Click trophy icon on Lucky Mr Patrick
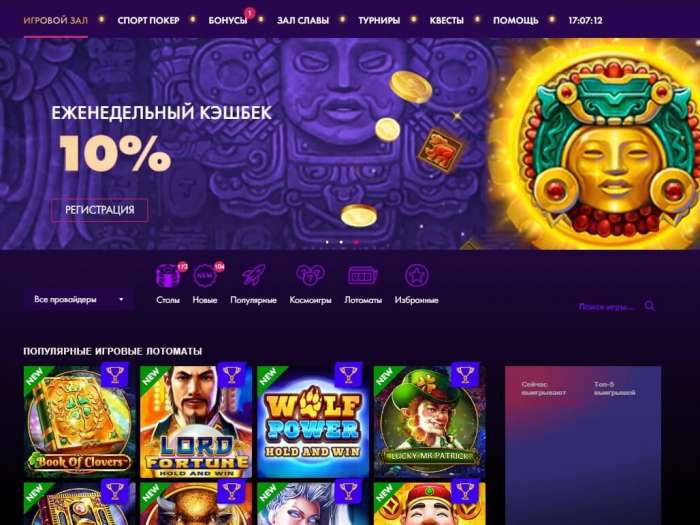 pyautogui.click(x=465, y=375)
